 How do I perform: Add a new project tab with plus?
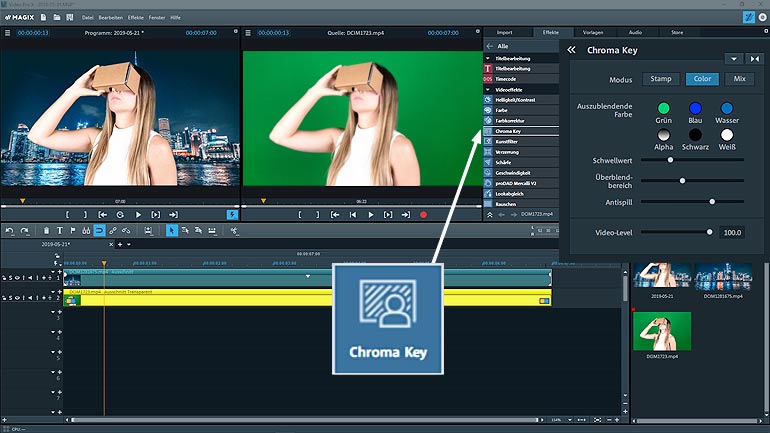click(x=120, y=244)
